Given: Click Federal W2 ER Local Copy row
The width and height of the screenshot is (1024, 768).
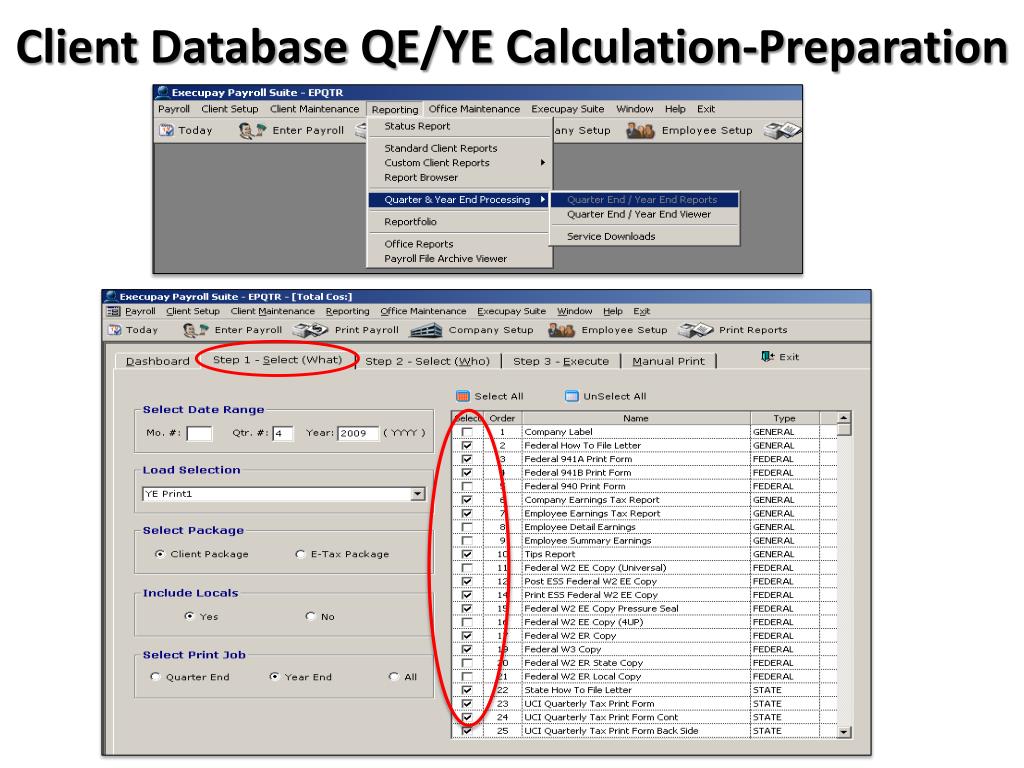Looking at the screenshot, I should 583,677.
